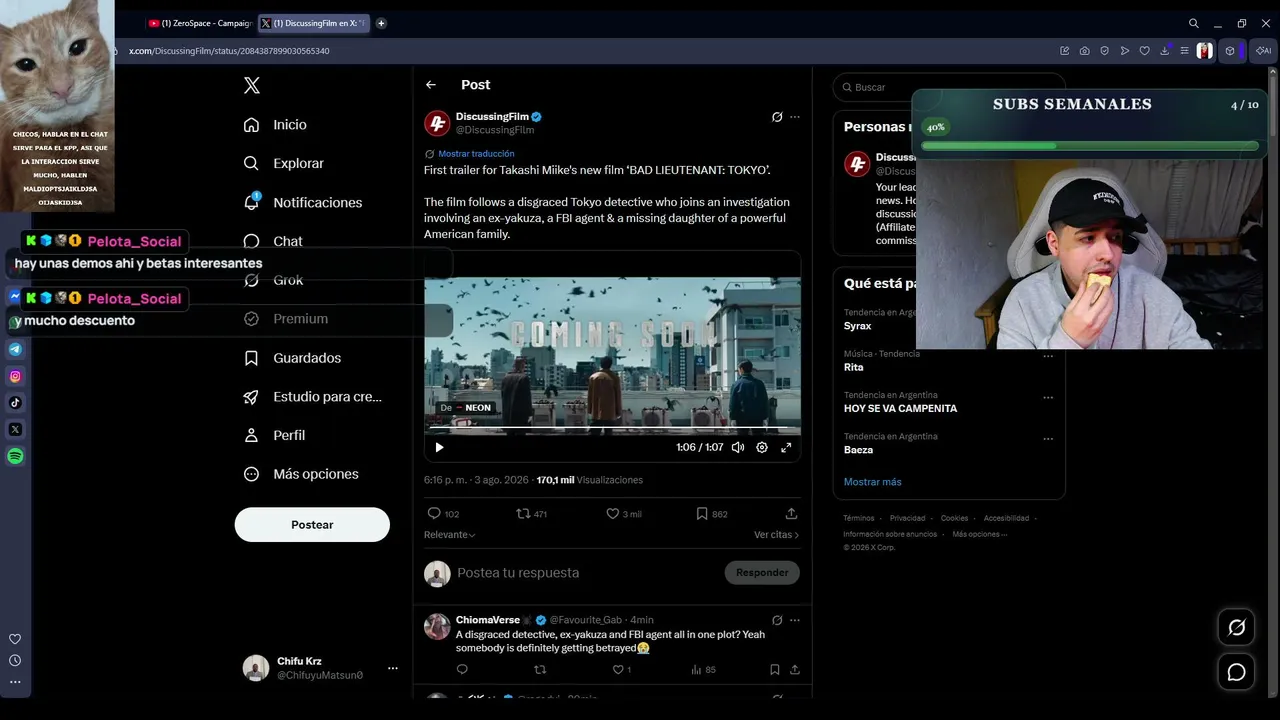Click Mostrar más under trends

coord(873,482)
